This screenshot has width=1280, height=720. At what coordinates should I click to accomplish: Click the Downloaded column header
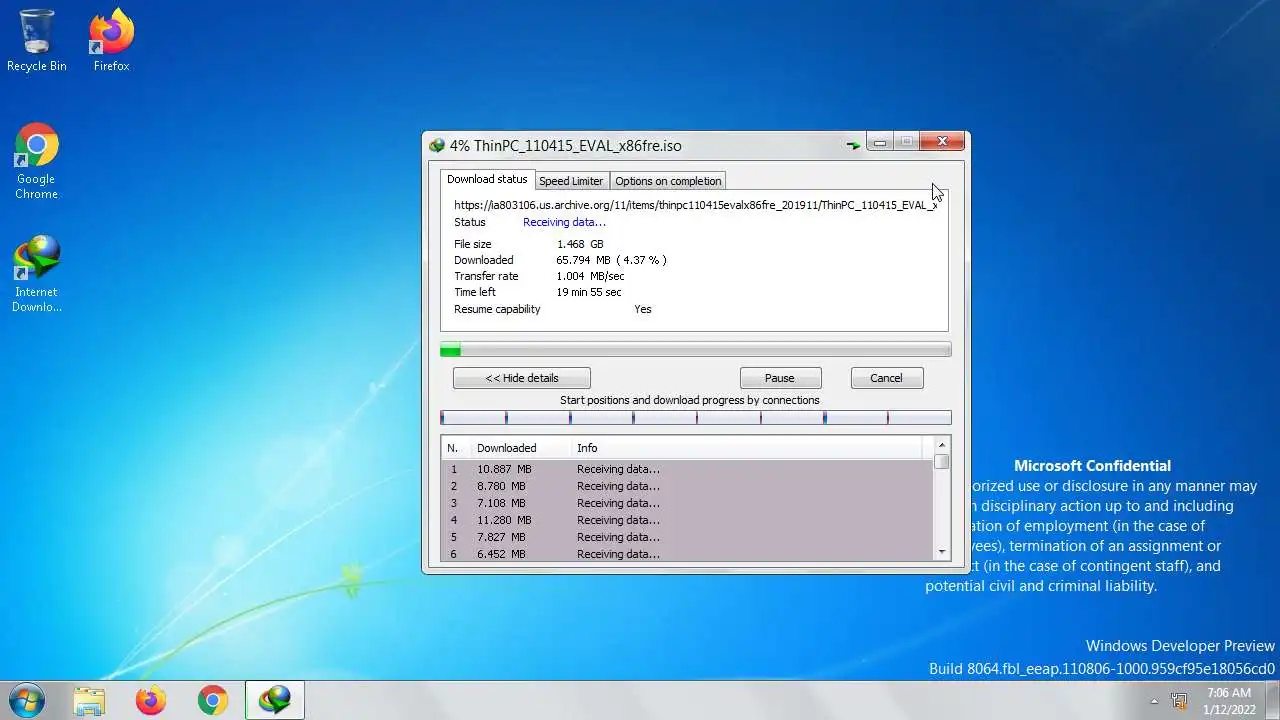pyautogui.click(x=520, y=448)
